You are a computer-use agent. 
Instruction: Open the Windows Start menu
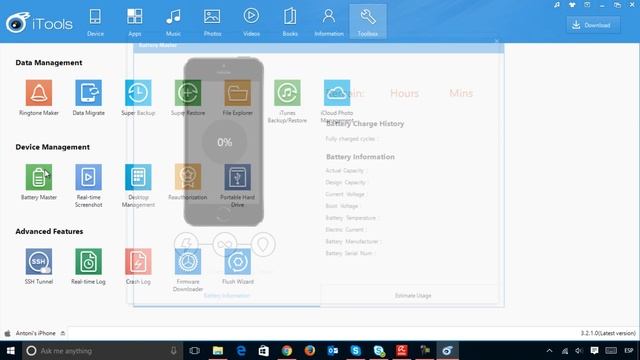coord(11,351)
